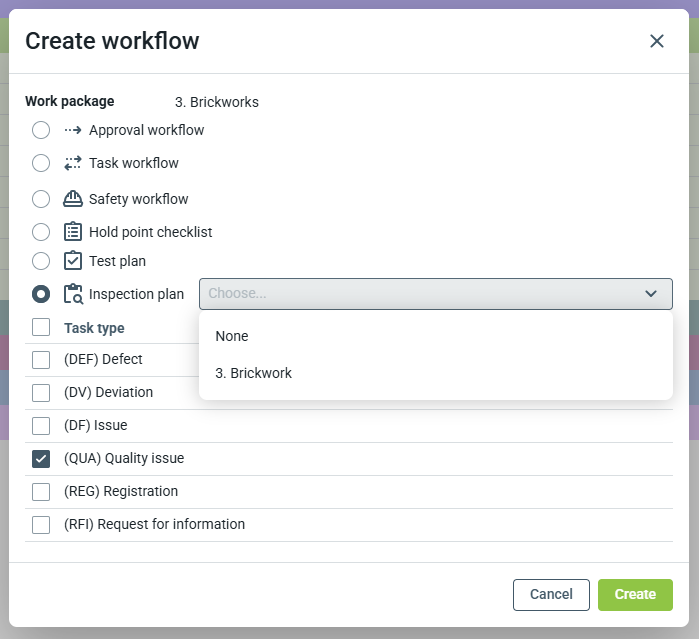Click the Test plan checkmark icon
Image resolution: width=699 pixels, height=639 pixels.
(x=72, y=261)
